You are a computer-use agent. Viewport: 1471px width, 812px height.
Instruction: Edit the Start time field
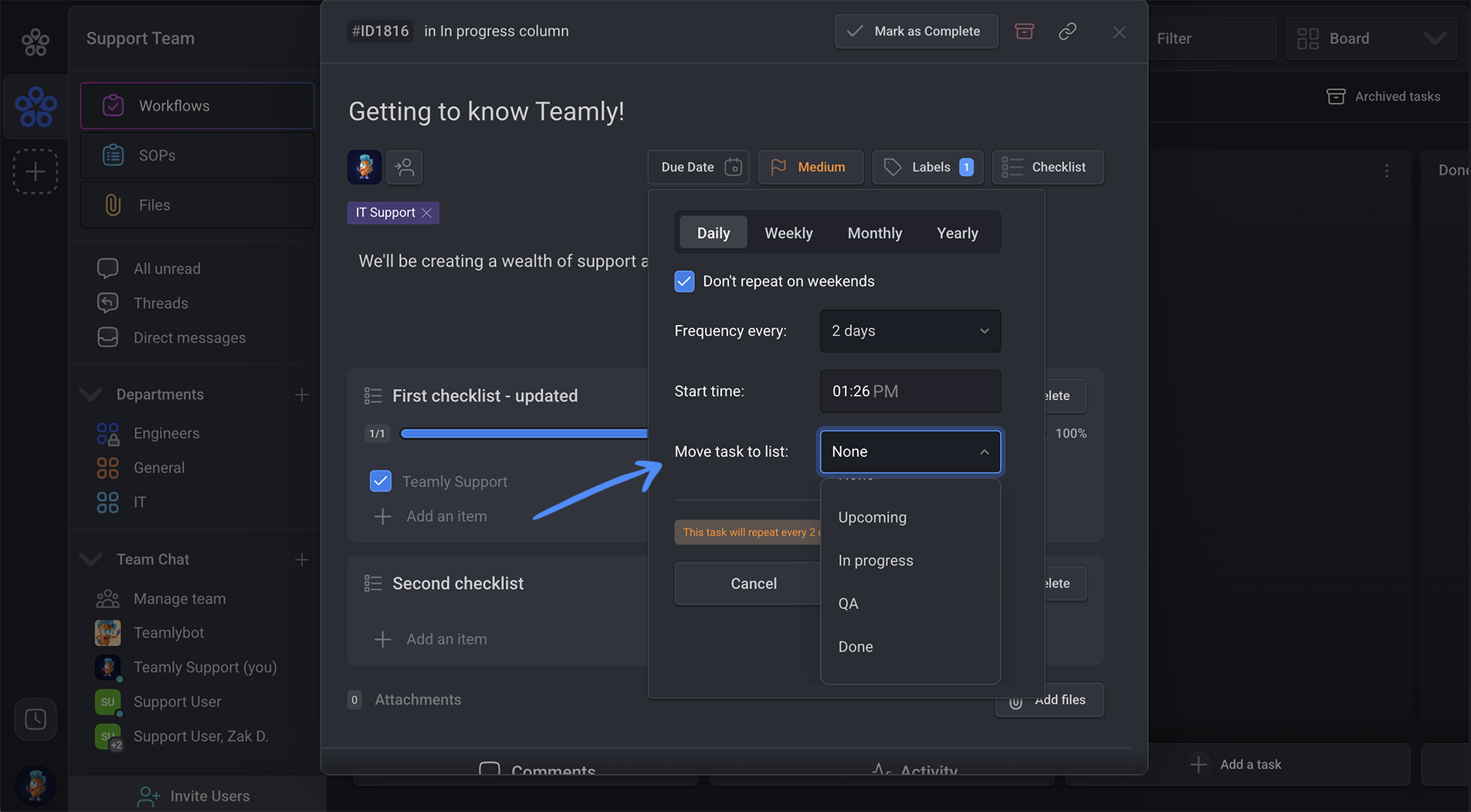[x=910, y=391]
